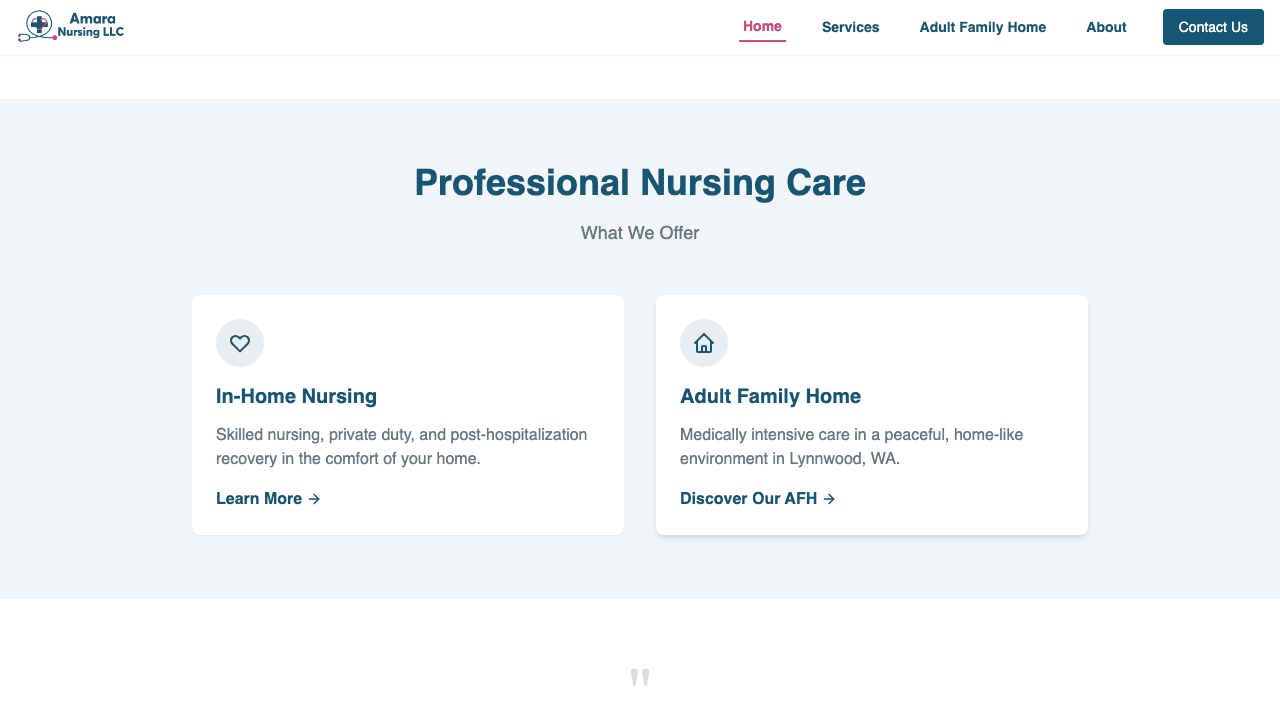This screenshot has height=718, width=1280.
Task: Open the Services page from the navbar
Action: [x=850, y=27]
